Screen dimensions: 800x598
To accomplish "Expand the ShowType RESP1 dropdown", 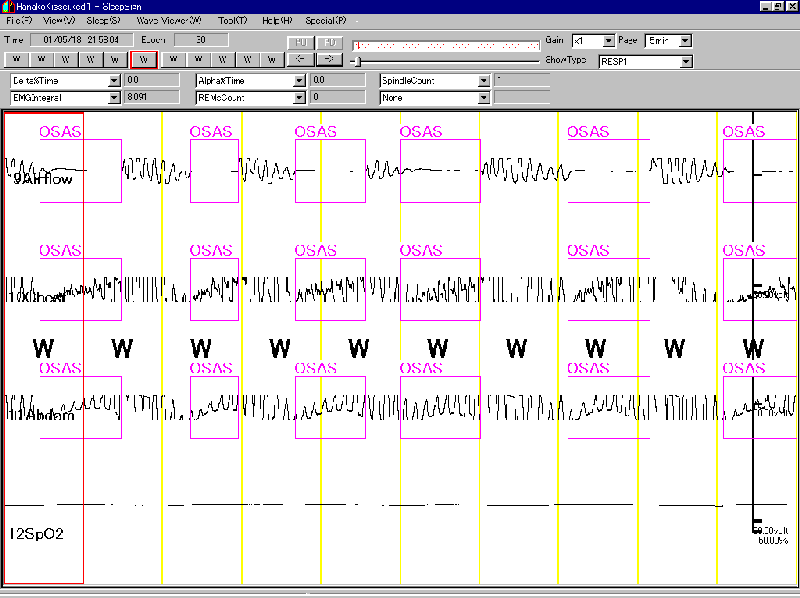I will [686, 62].
